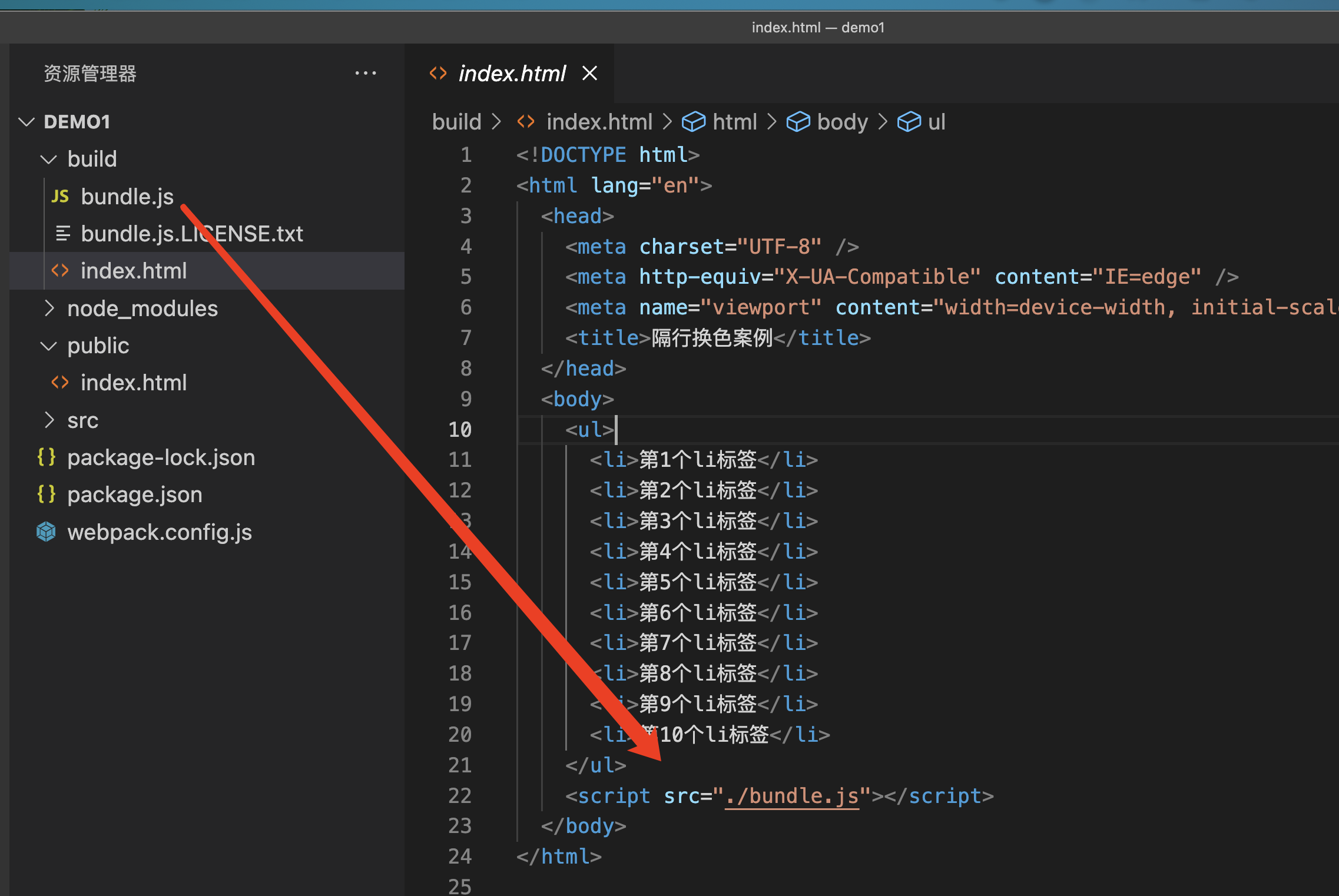Open the explorer more actions ellipsis

[365, 74]
